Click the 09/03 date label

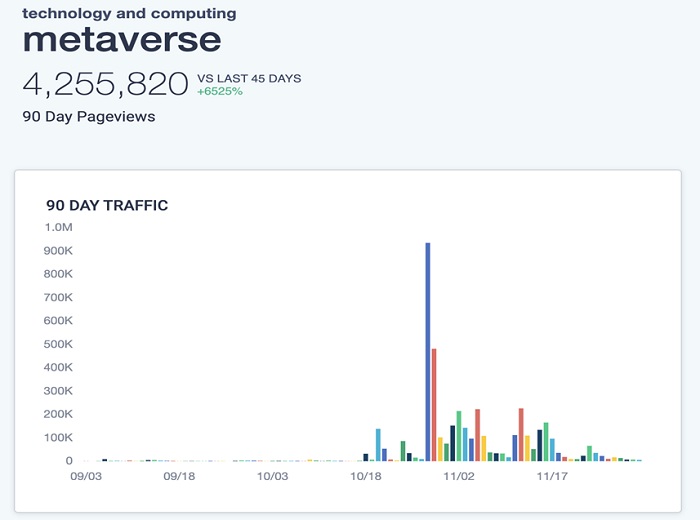pyautogui.click(x=86, y=476)
